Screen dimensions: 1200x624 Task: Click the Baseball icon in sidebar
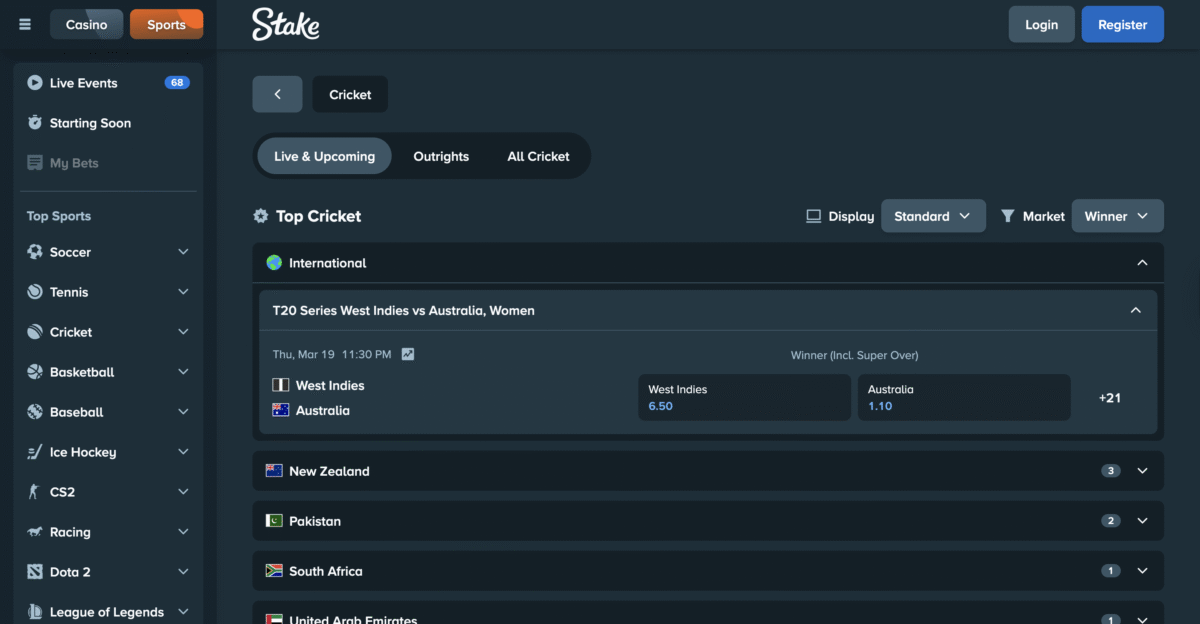pyautogui.click(x=35, y=412)
